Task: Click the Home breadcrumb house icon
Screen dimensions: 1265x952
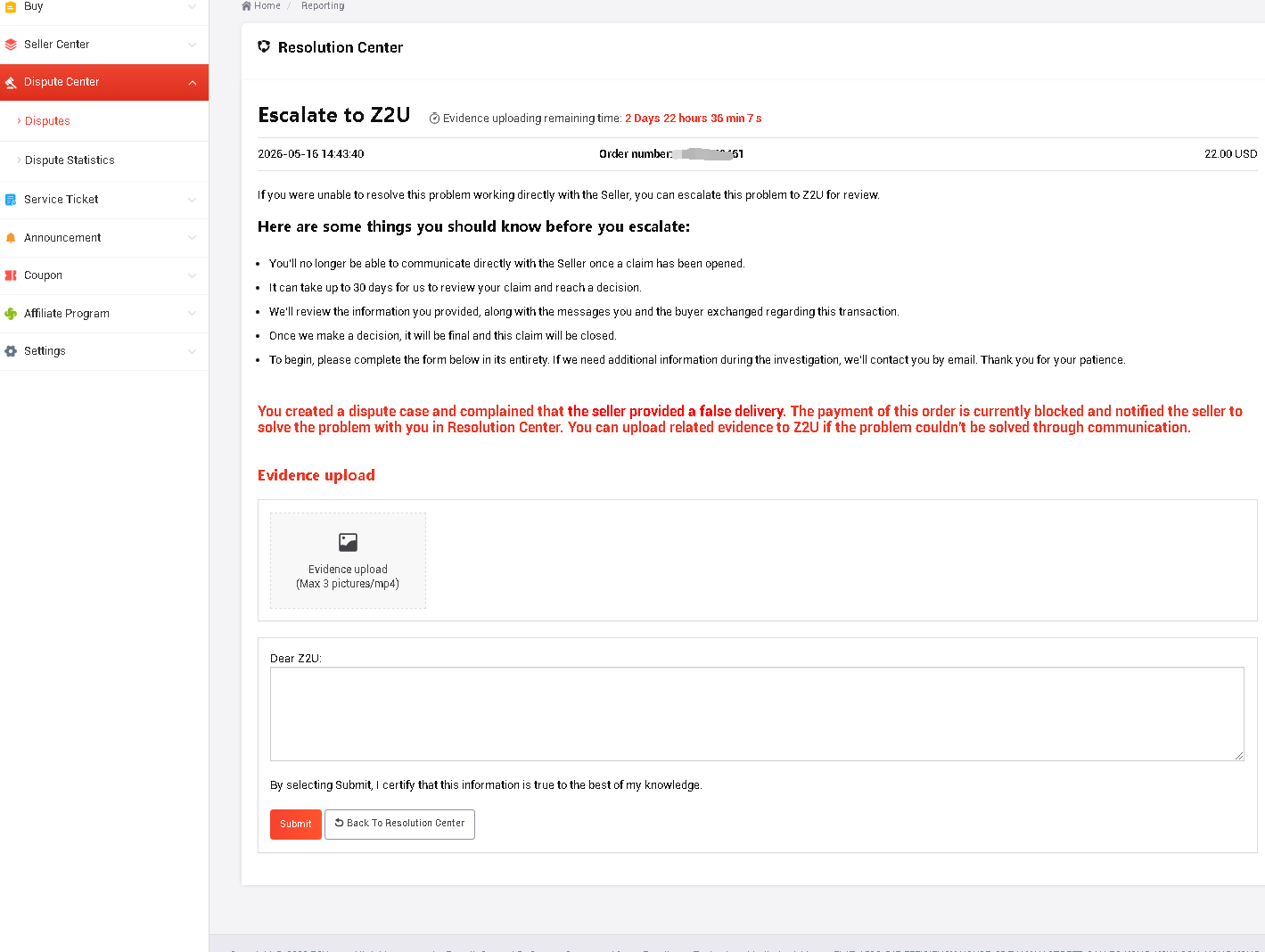Action: coord(247,6)
